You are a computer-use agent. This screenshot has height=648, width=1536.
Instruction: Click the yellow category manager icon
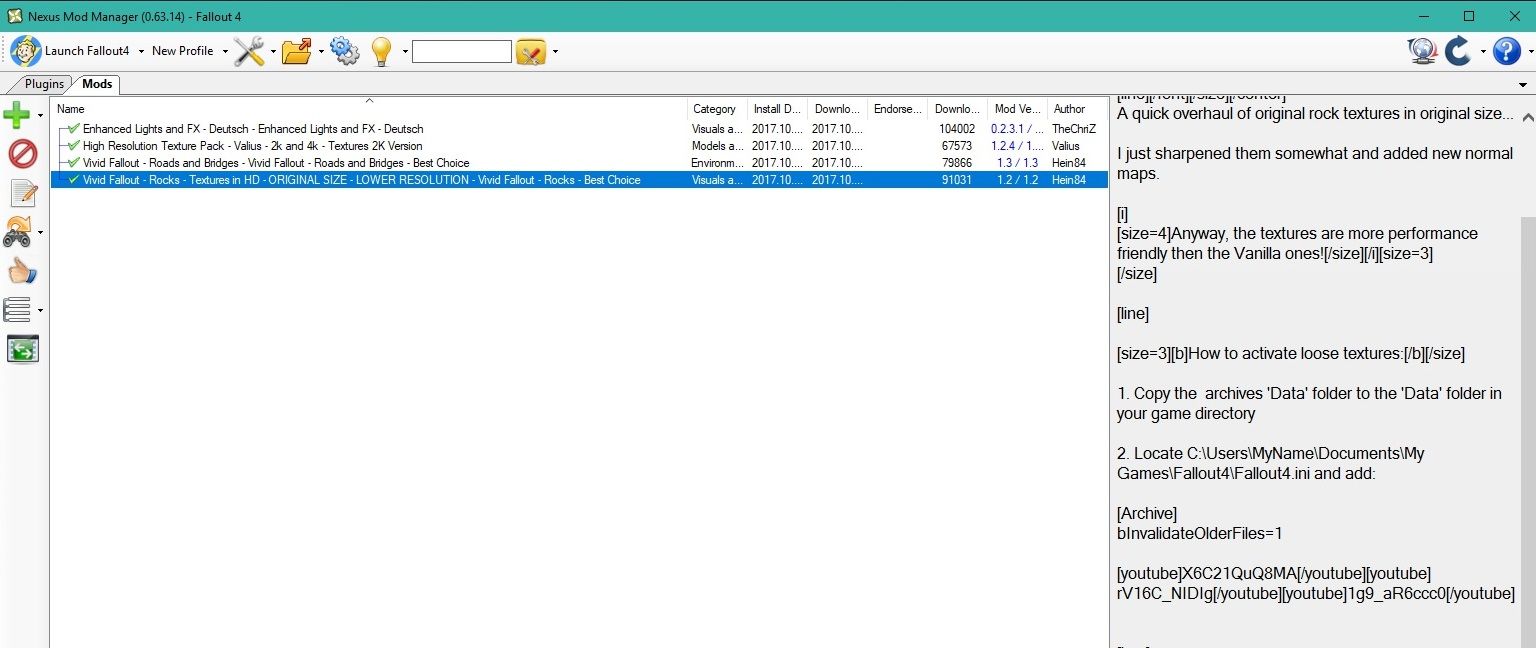531,51
